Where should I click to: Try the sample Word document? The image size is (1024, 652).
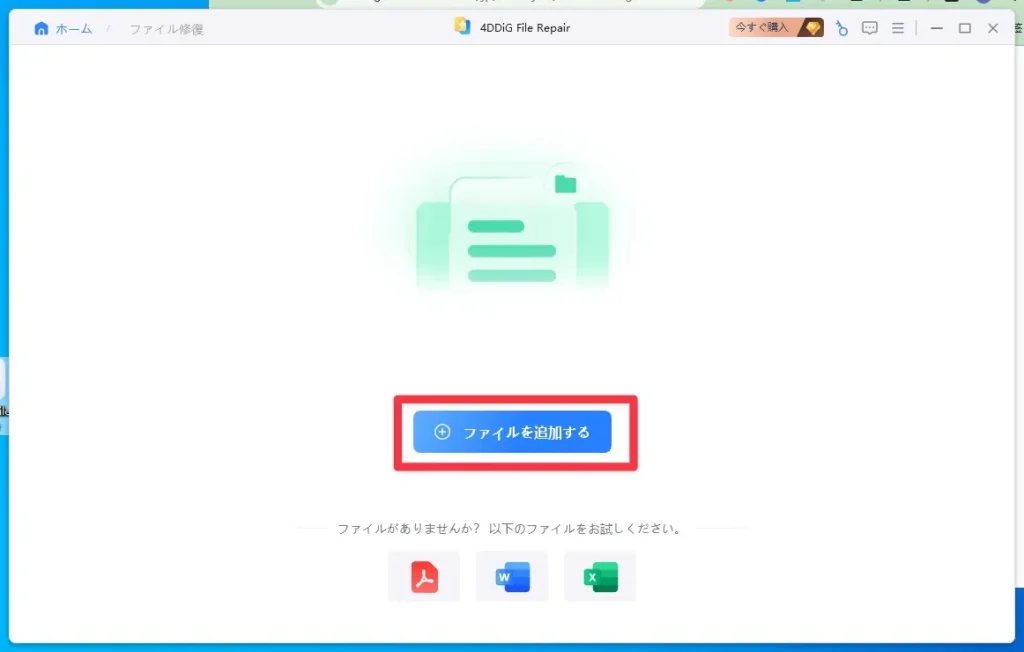512,577
